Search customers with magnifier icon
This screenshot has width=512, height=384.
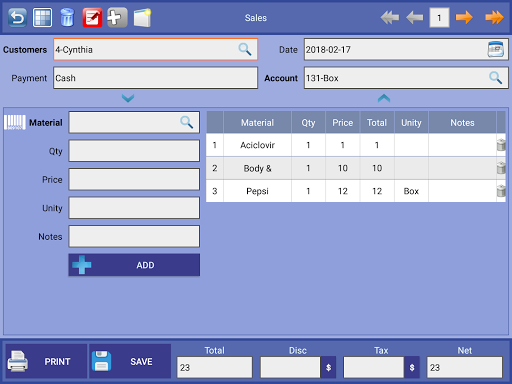point(245,49)
